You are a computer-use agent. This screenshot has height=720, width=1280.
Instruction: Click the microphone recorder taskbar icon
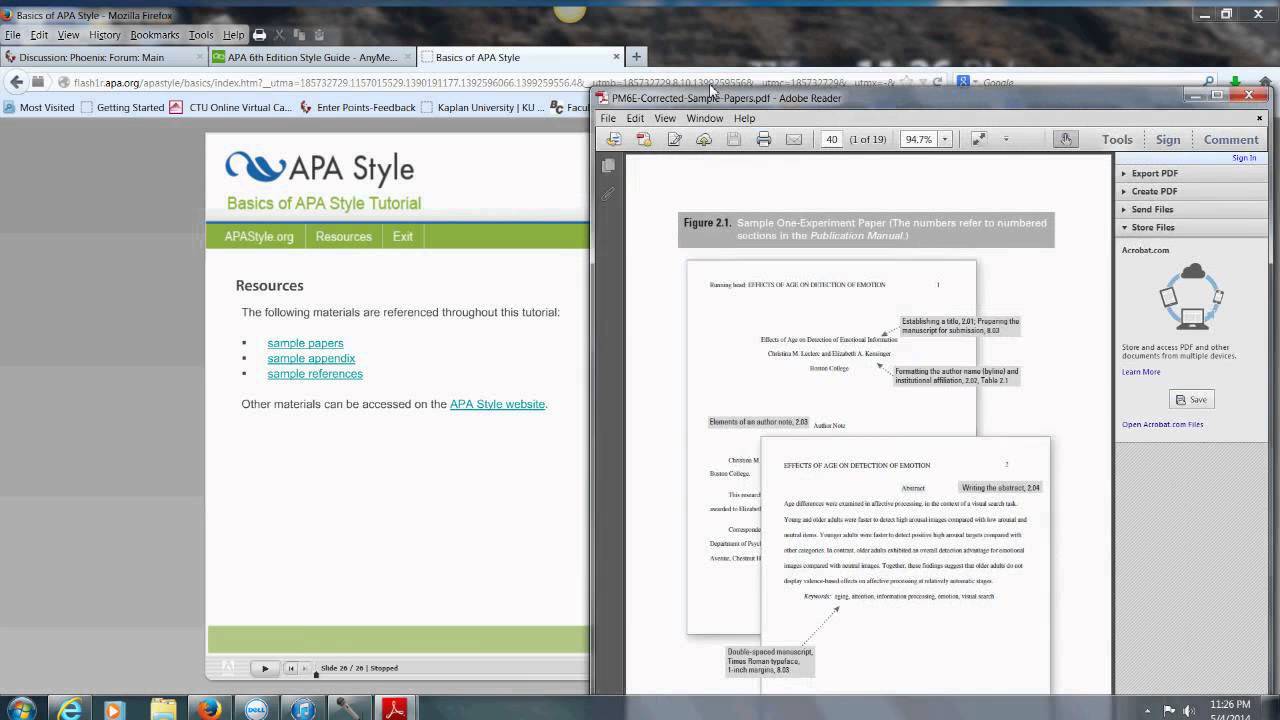pos(347,709)
